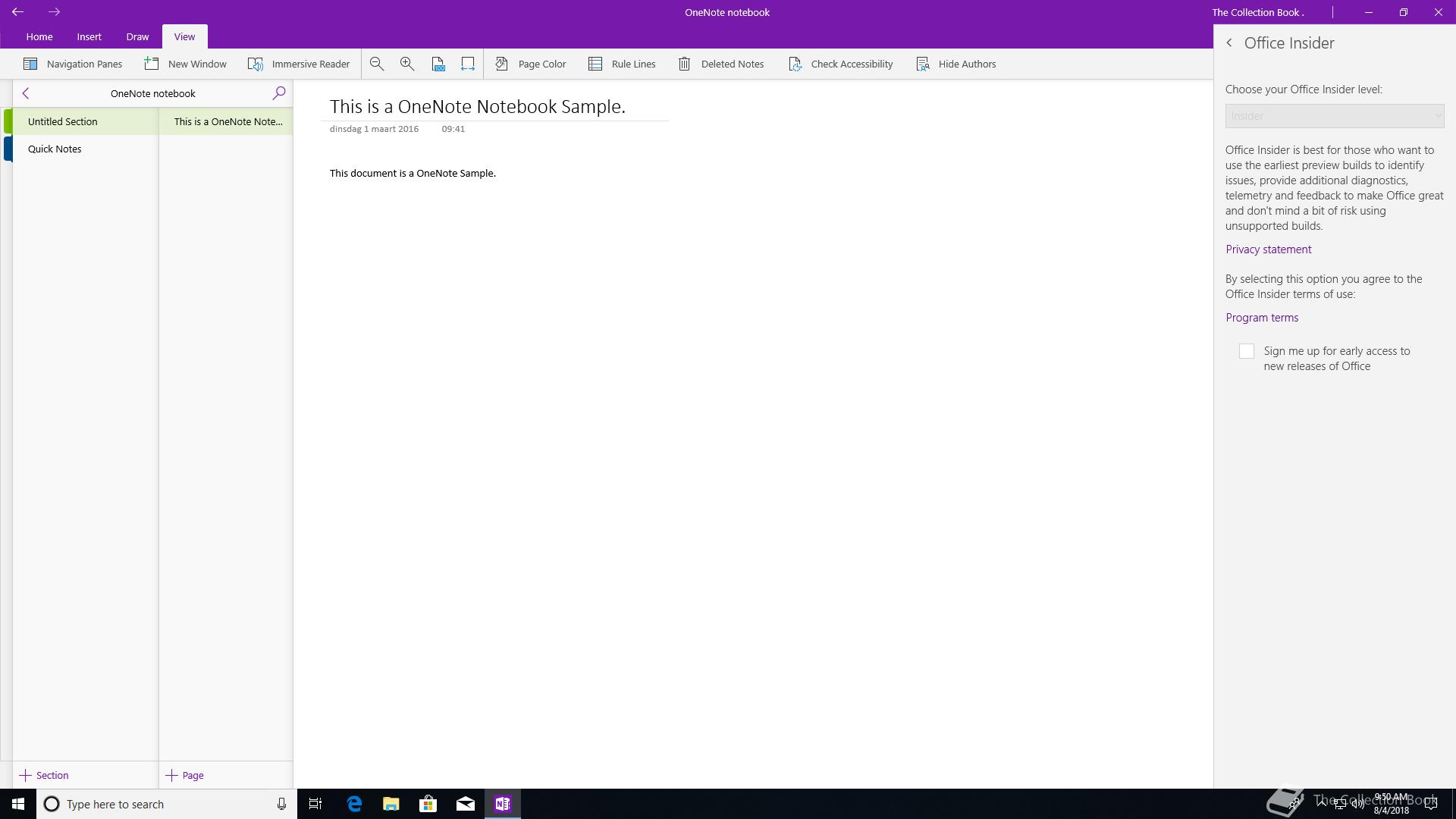Run Check Accessibility
Screen dimensions: 1456x819
click(x=841, y=64)
